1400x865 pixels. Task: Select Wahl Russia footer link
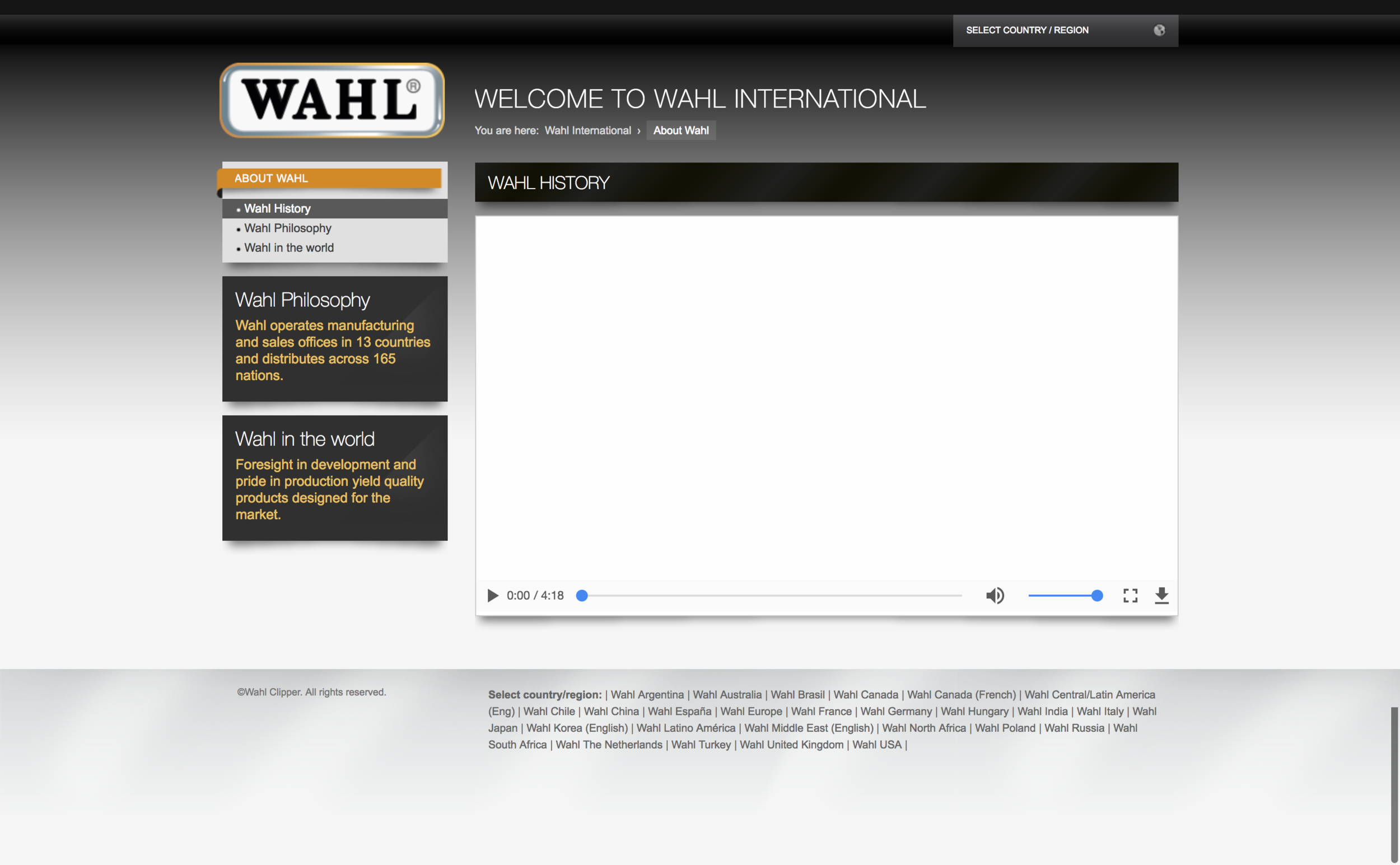click(1074, 728)
